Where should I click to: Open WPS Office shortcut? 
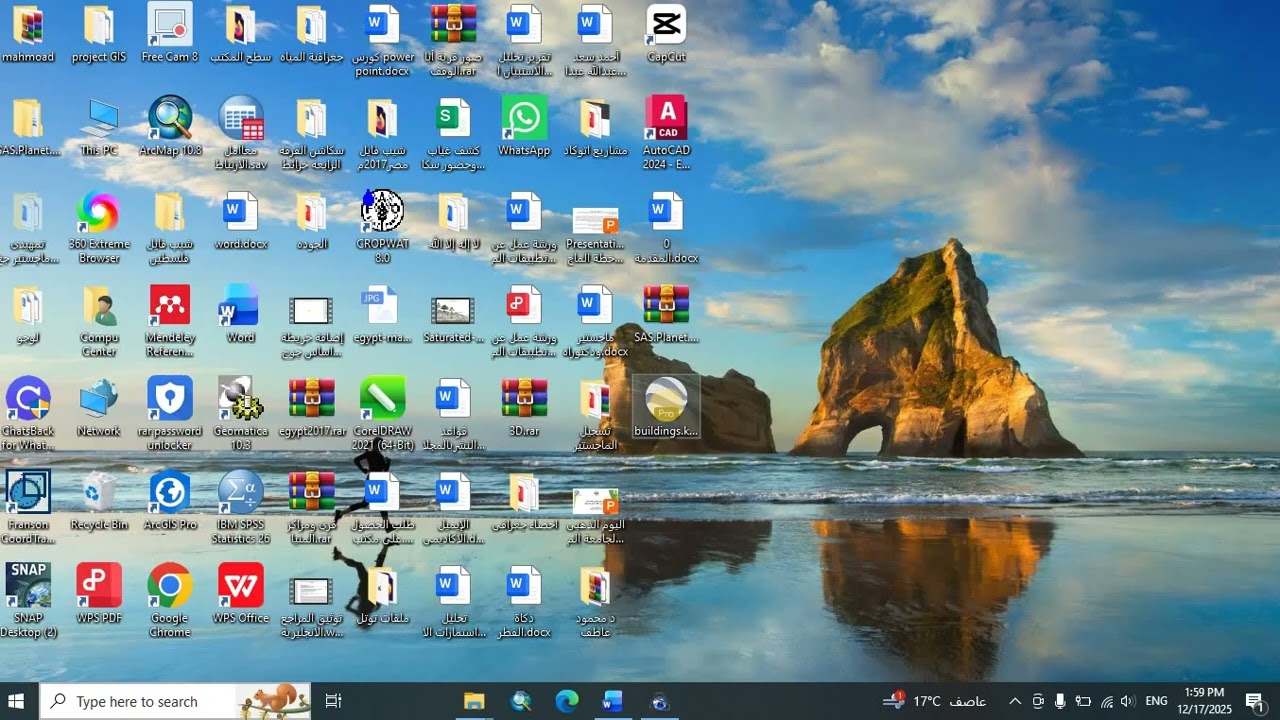click(x=241, y=593)
